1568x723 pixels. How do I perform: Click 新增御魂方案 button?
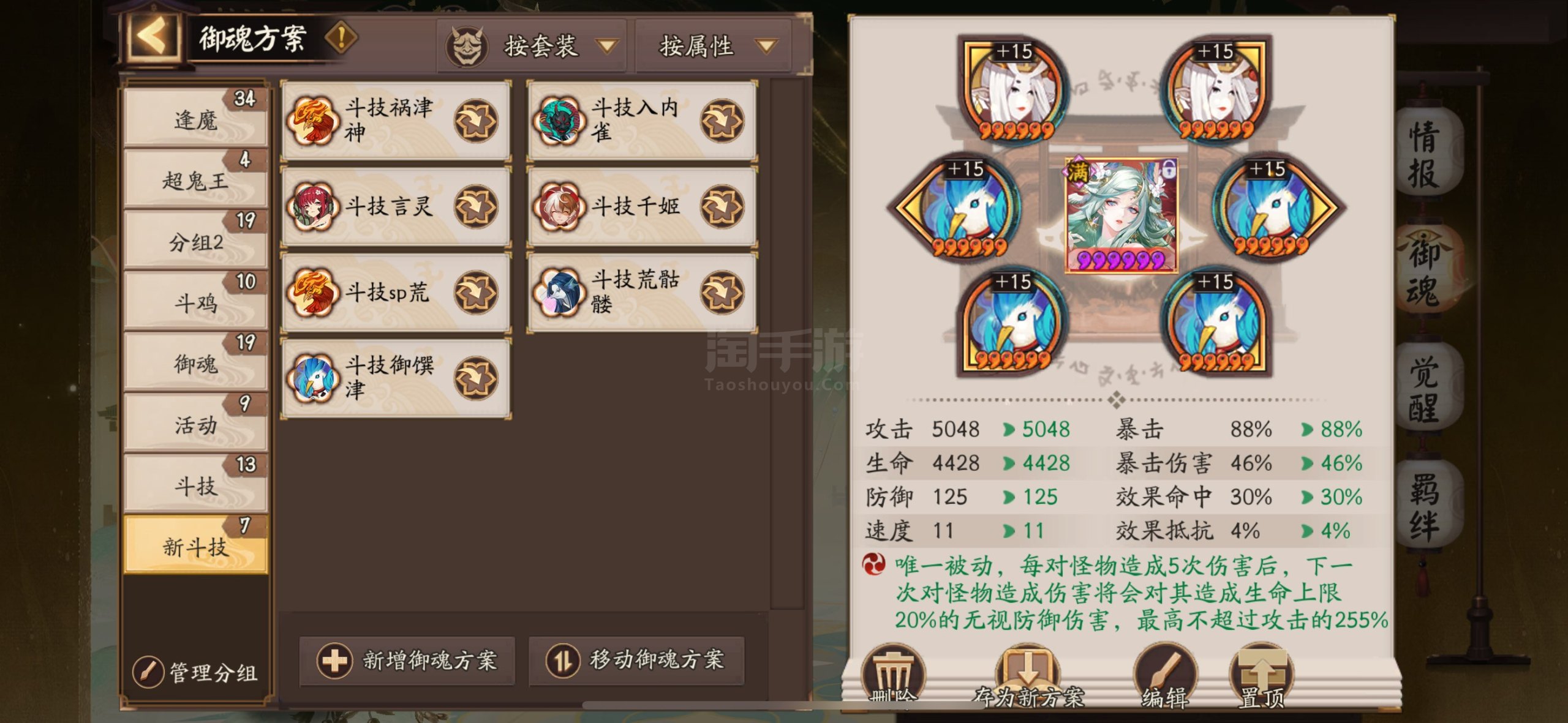click(407, 661)
